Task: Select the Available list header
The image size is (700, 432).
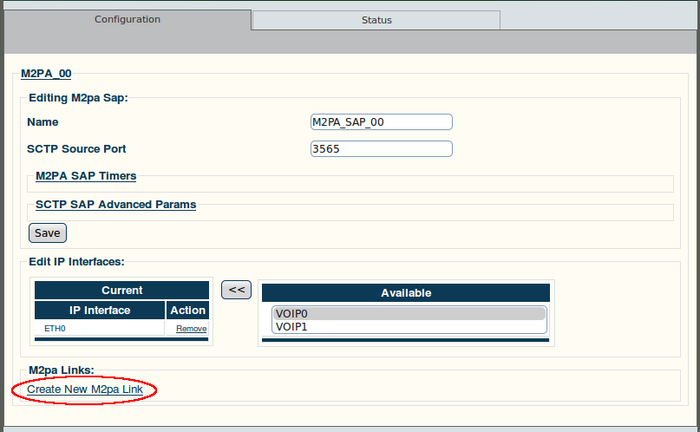Action: coord(406,293)
